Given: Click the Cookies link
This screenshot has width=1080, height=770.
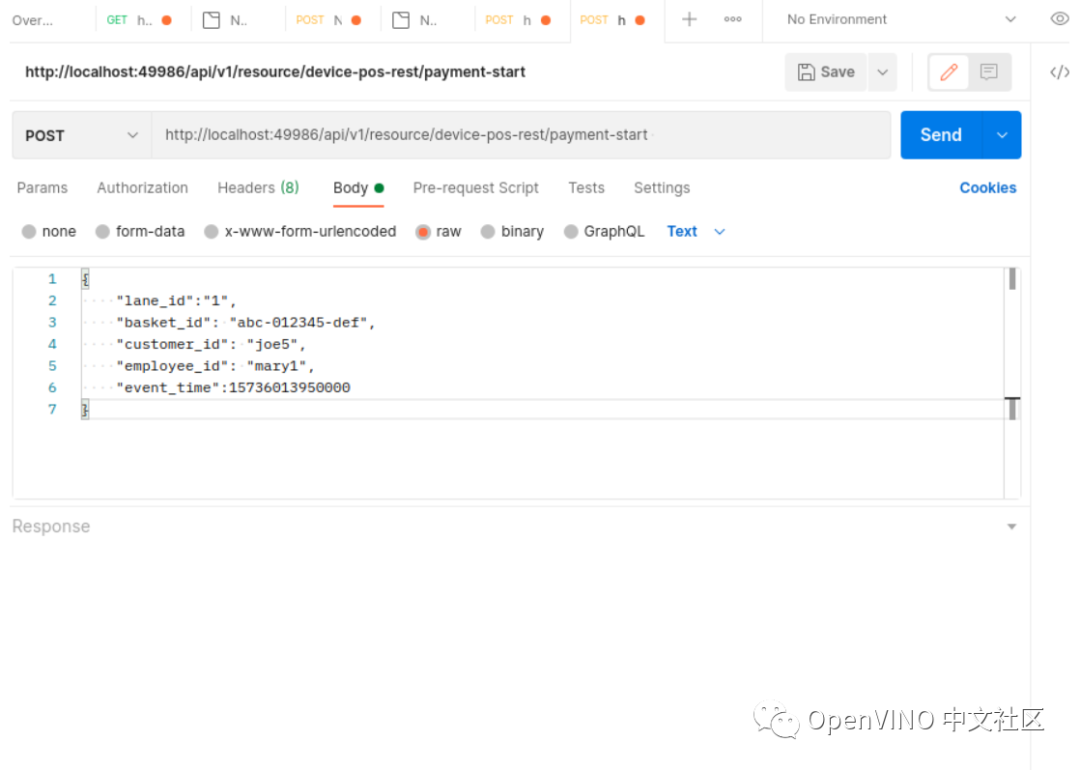Looking at the screenshot, I should coord(988,188).
